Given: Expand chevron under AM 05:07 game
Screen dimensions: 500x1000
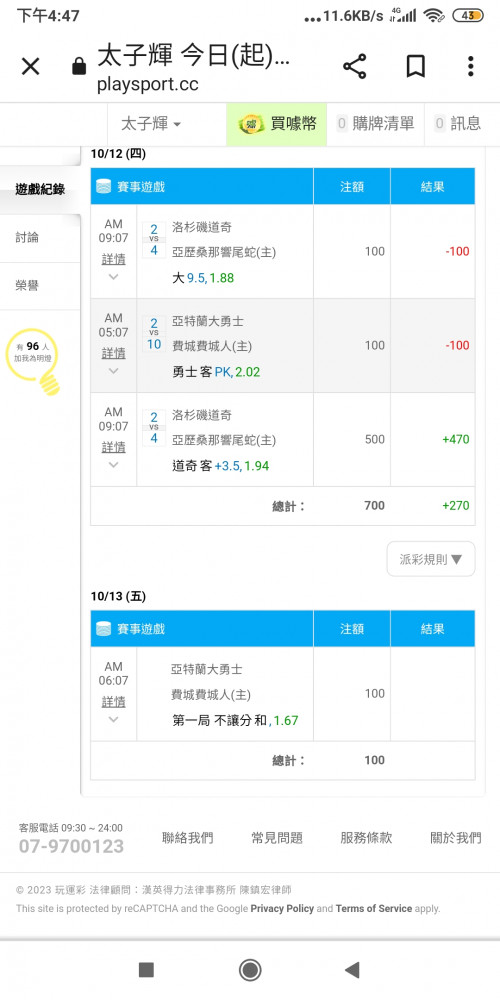Looking at the screenshot, I should pyautogui.click(x=114, y=371).
